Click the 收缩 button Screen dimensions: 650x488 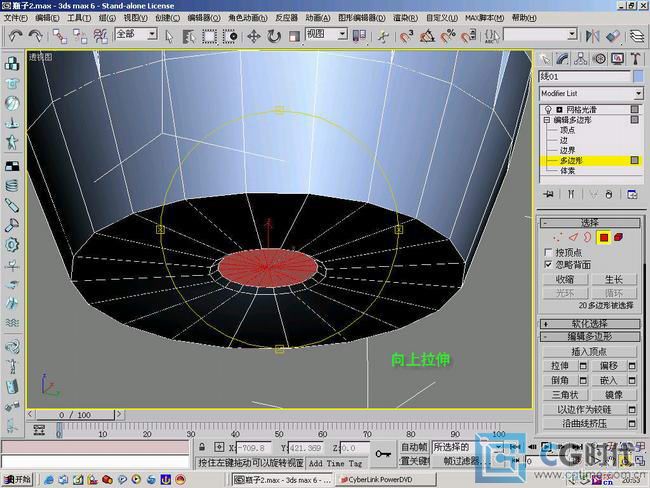click(x=565, y=279)
